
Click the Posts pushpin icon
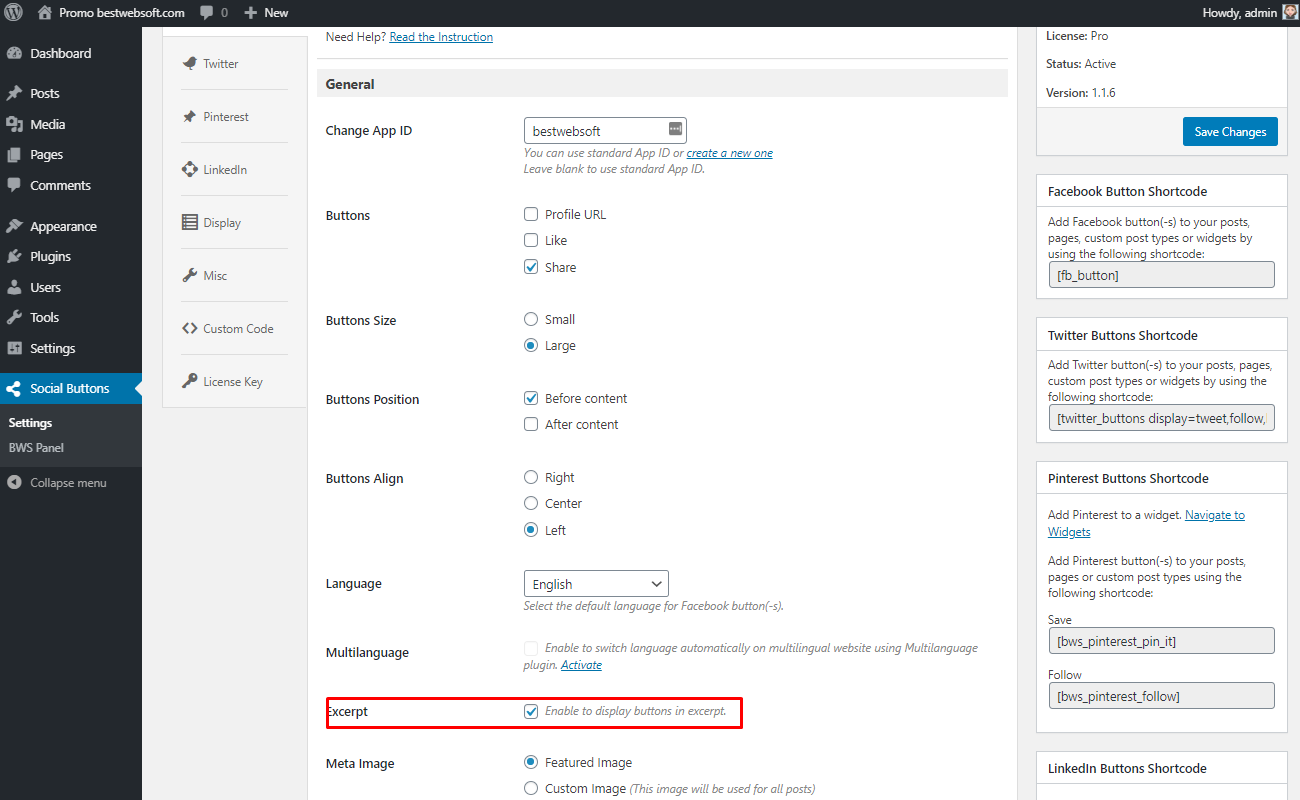pyautogui.click(x=14, y=93)
